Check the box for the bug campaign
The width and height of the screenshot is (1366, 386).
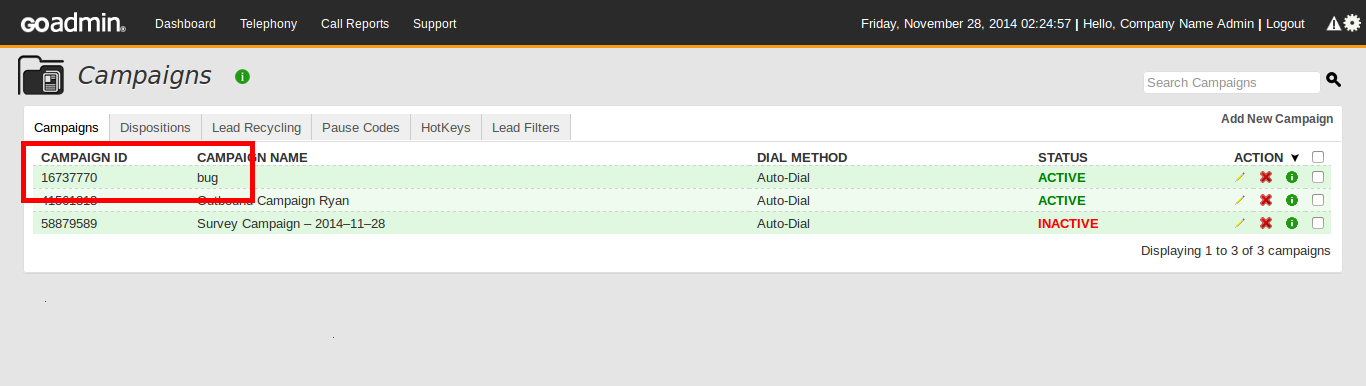click(x=1318, y=177)
